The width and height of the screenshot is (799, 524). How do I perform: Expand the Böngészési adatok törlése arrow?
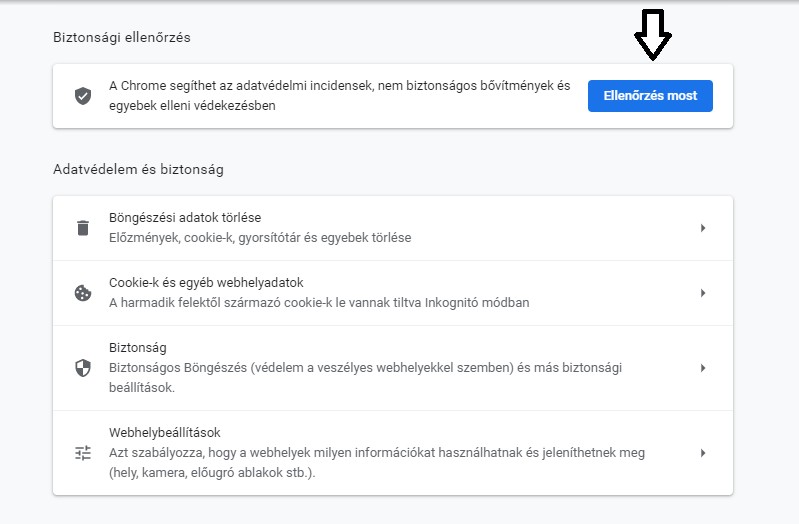pyautogui.click(x=703, y=228)
